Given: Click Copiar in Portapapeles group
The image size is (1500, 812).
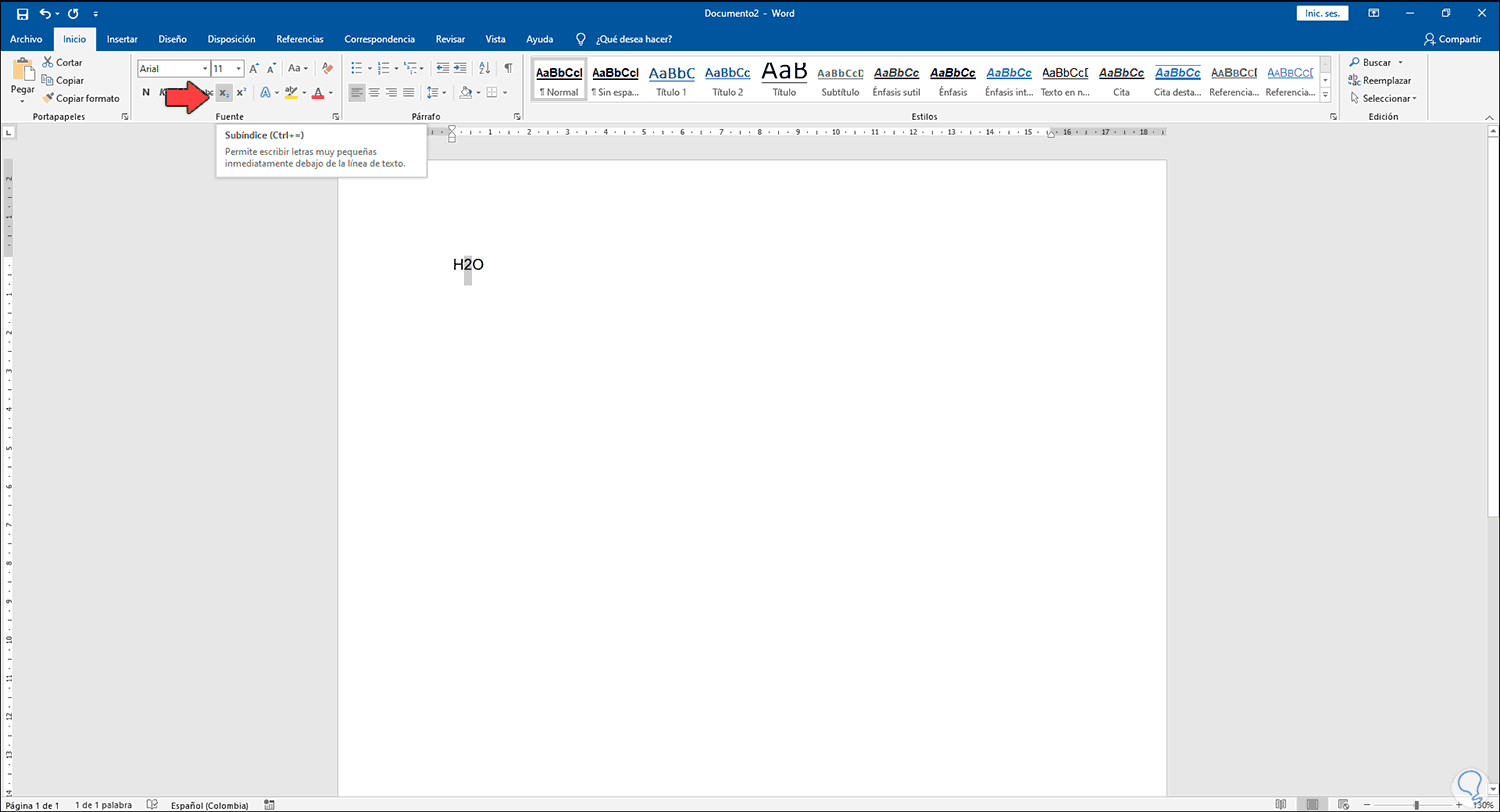Looking at the screenshot, I should point(63,80).
